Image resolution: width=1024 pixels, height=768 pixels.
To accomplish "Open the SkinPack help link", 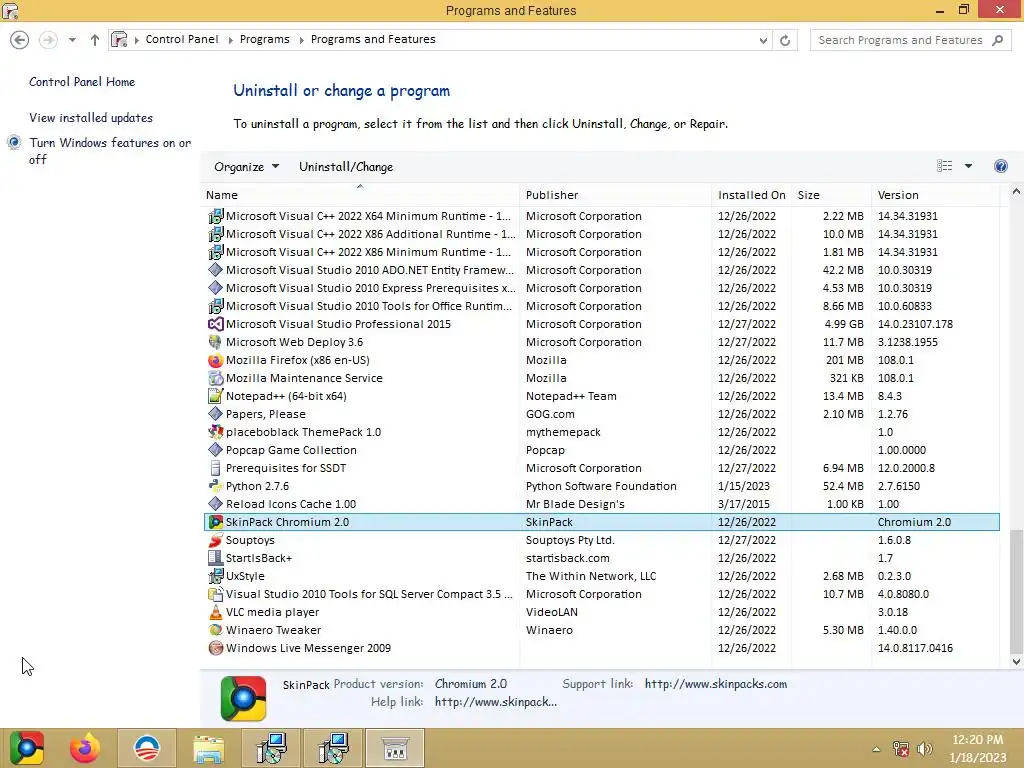I will click(496, 702).
